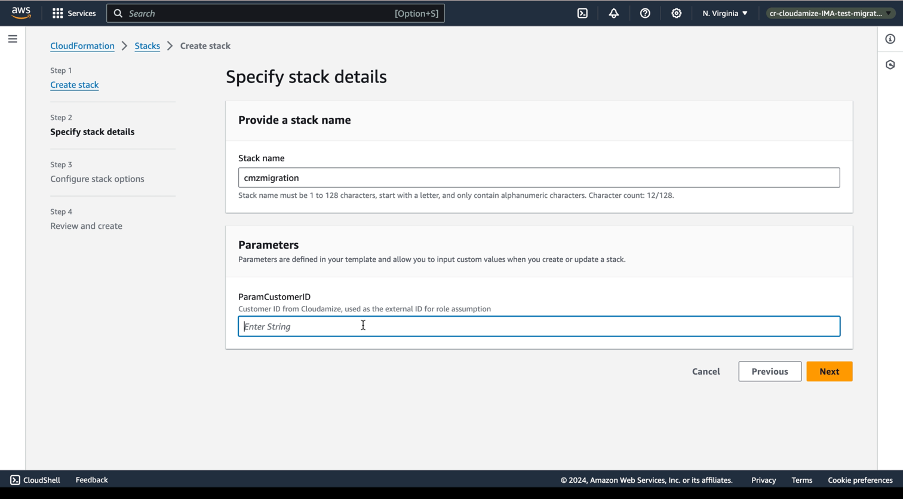The image size is (904, 500).
Task: Click the Previous button
Action: 769,371
